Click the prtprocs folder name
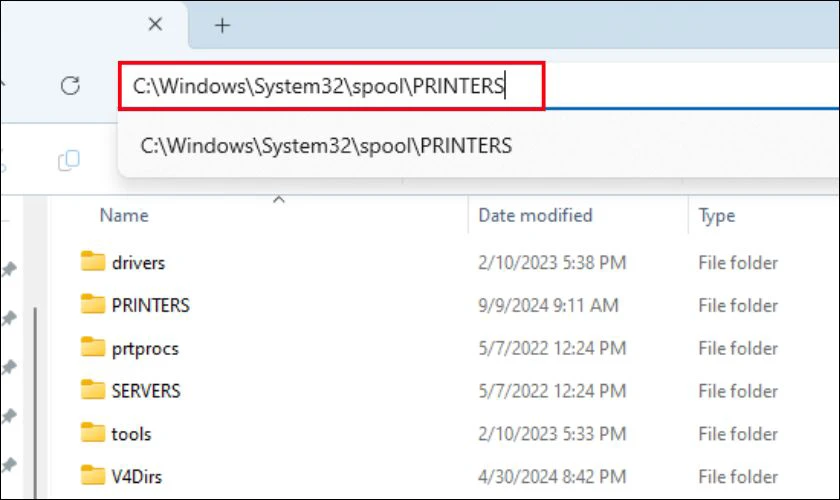840x500 pixels. pos(145,349)
